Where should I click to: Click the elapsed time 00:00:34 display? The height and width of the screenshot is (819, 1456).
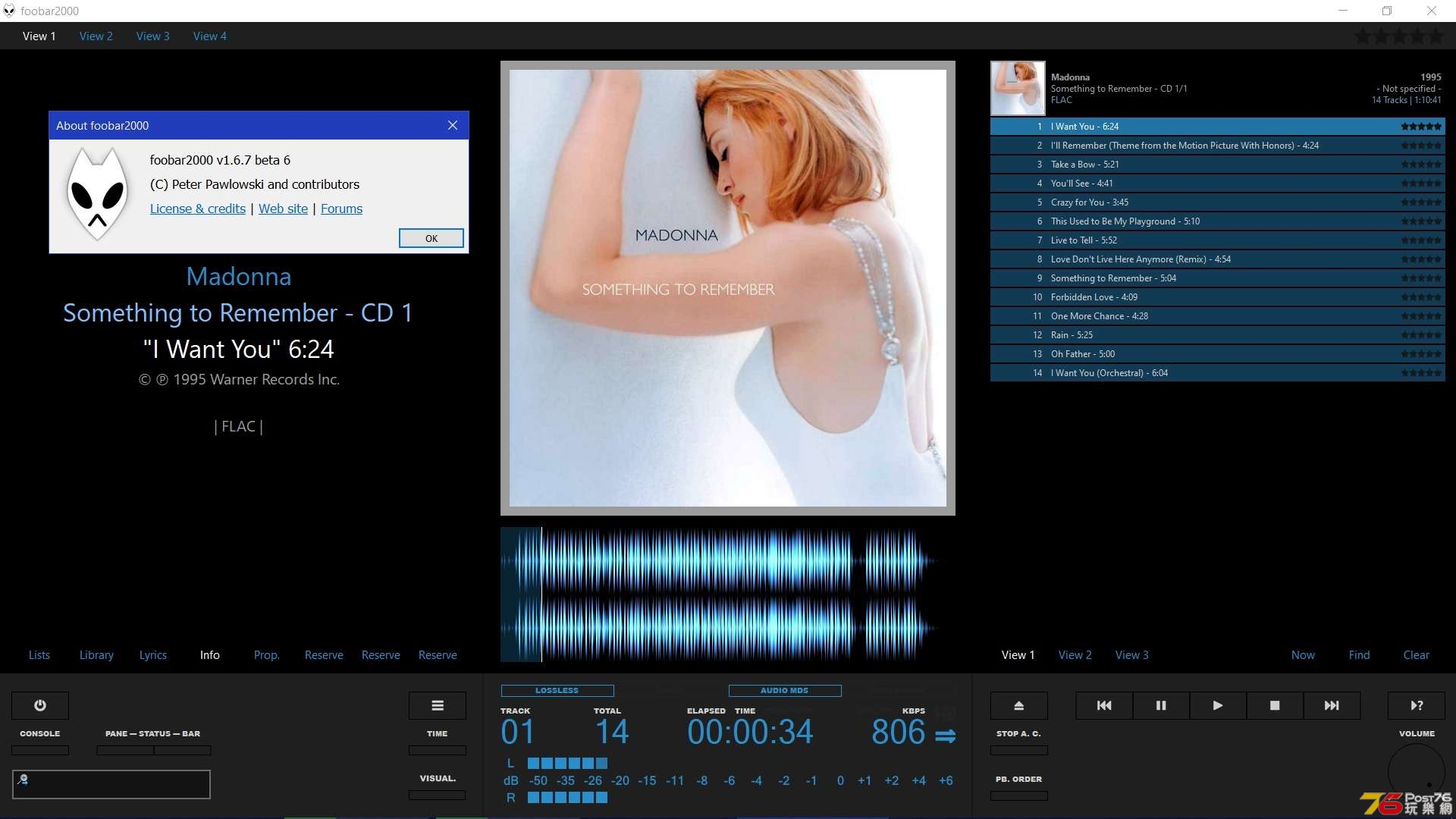click(x=750, y=732)
